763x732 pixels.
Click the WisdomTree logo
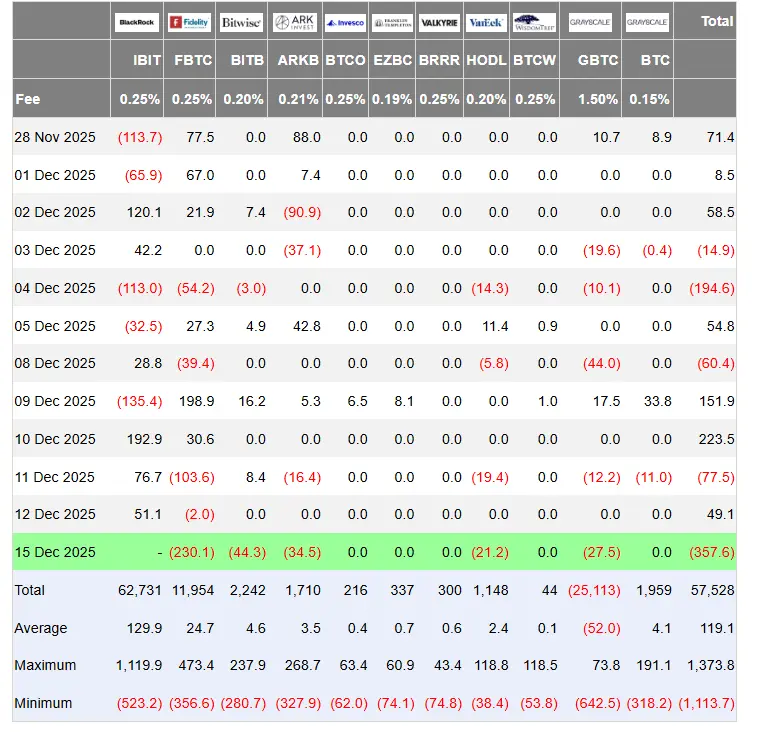point(534,22)
